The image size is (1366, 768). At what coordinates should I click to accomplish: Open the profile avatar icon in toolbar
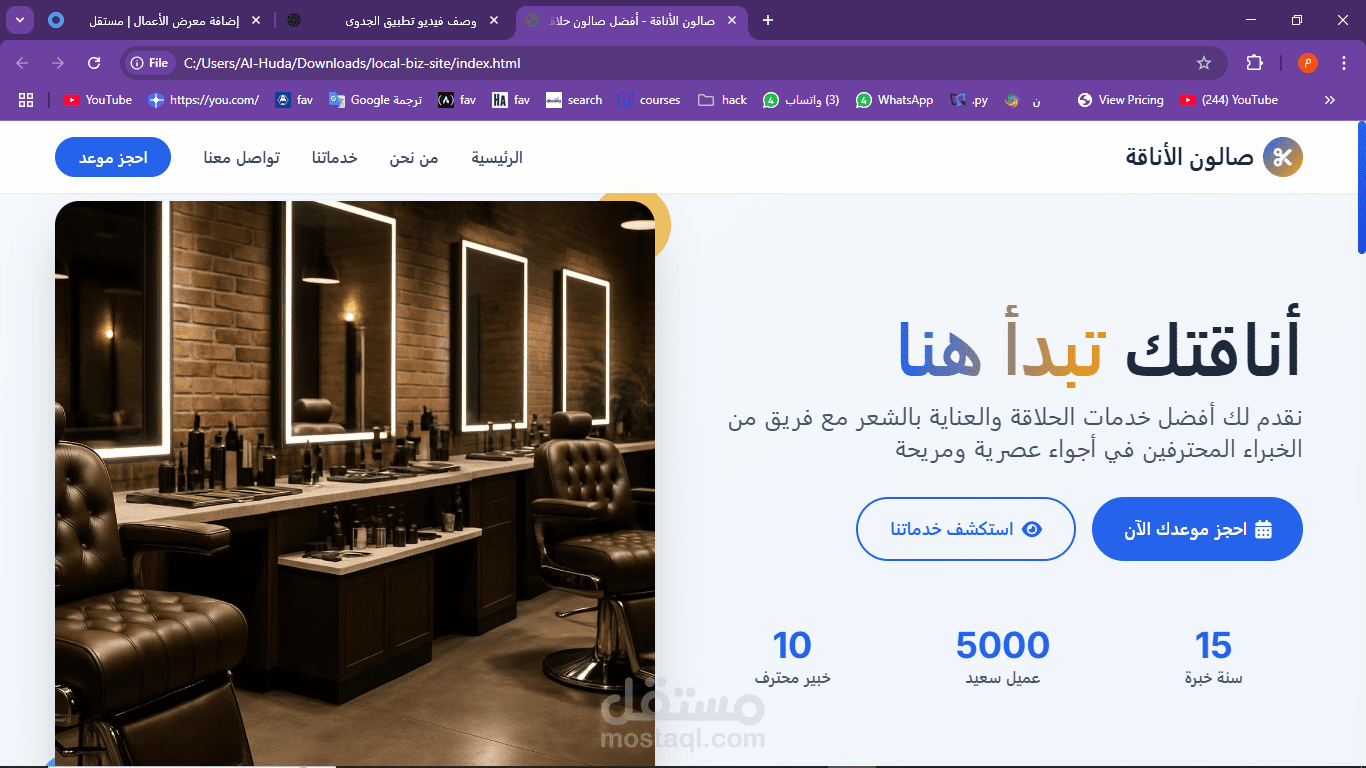click(x=1308, y=63)
